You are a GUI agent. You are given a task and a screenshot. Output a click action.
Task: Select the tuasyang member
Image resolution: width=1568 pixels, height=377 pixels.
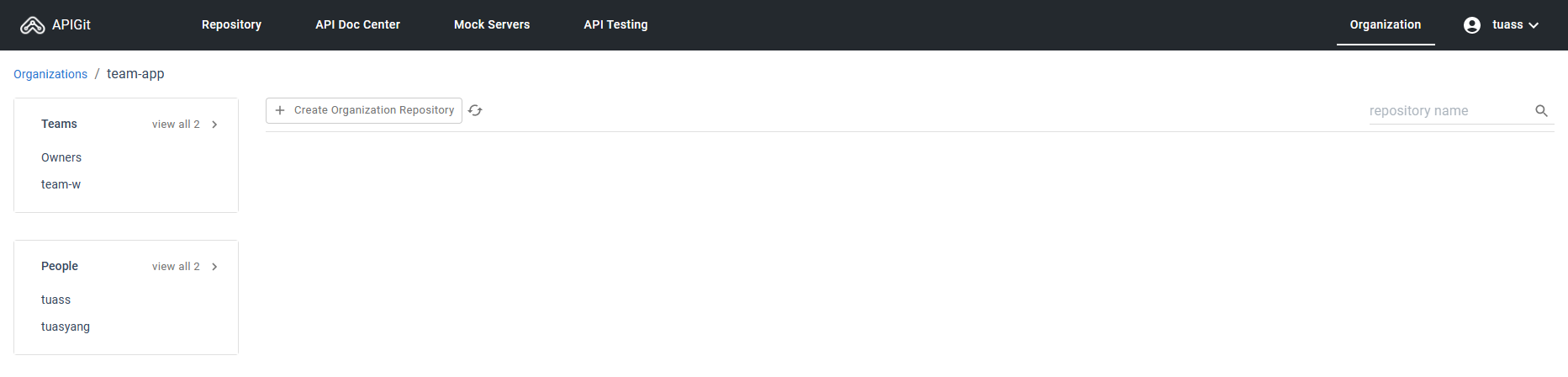click(66, 327)
